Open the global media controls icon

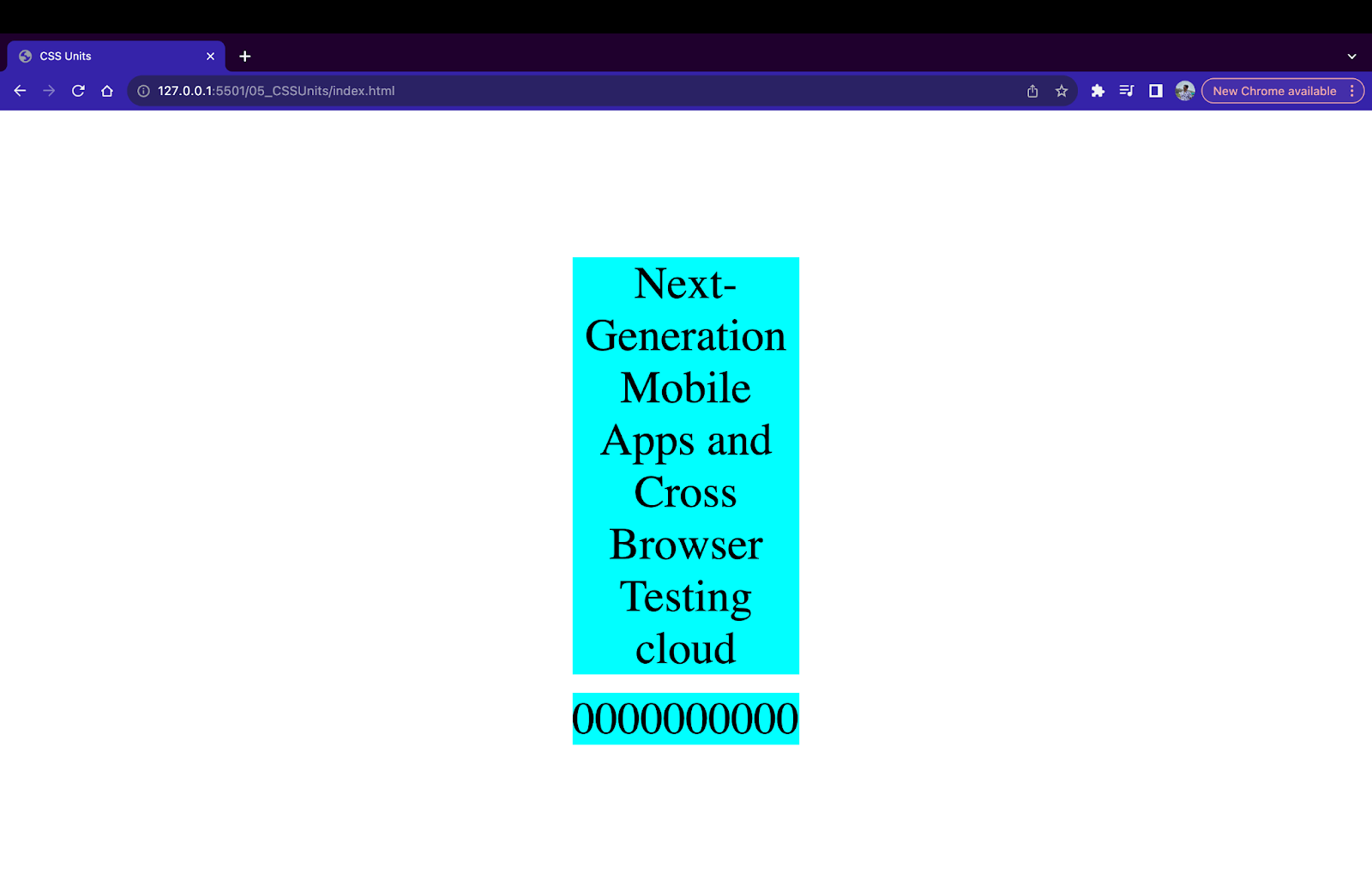1127,90
